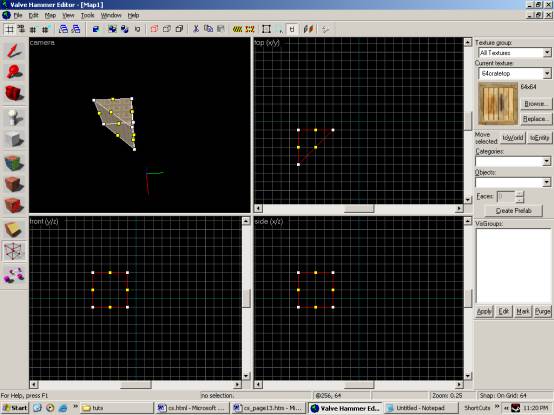The width and height of the screenshot is (554, 415).
Task: Open Untitled - Notepad from the taskbar
Action: (x=420, y=408)
